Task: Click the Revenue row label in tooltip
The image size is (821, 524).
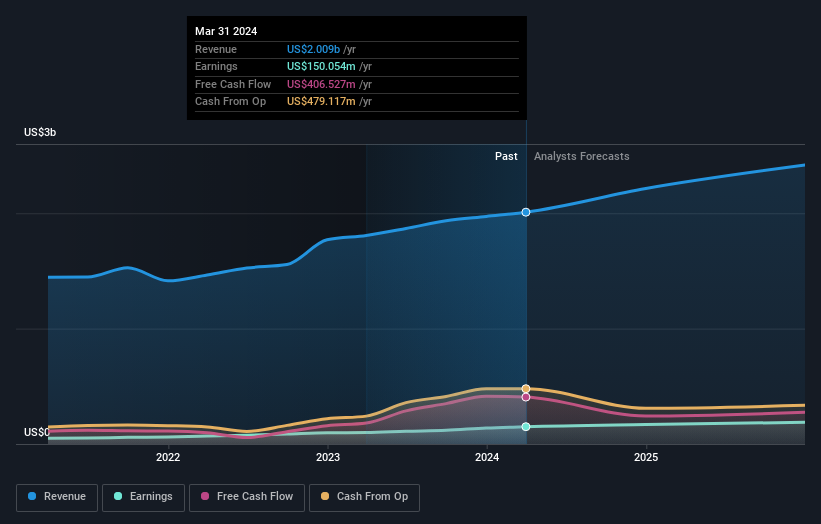Action: (216, 49)
